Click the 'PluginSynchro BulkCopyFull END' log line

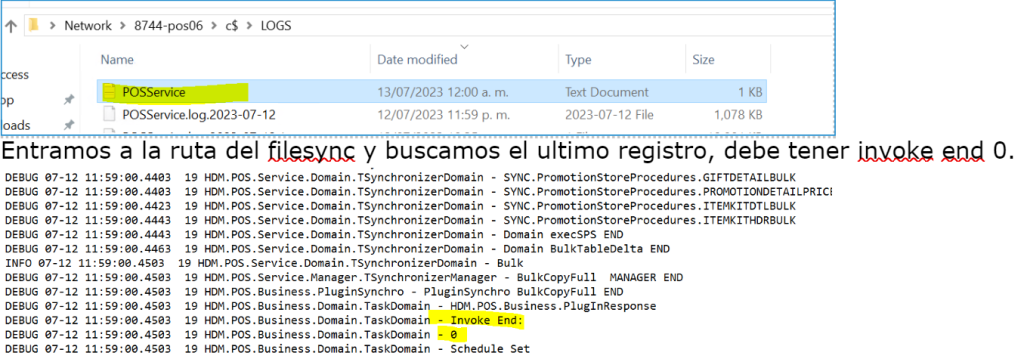(x=313, y=292)
